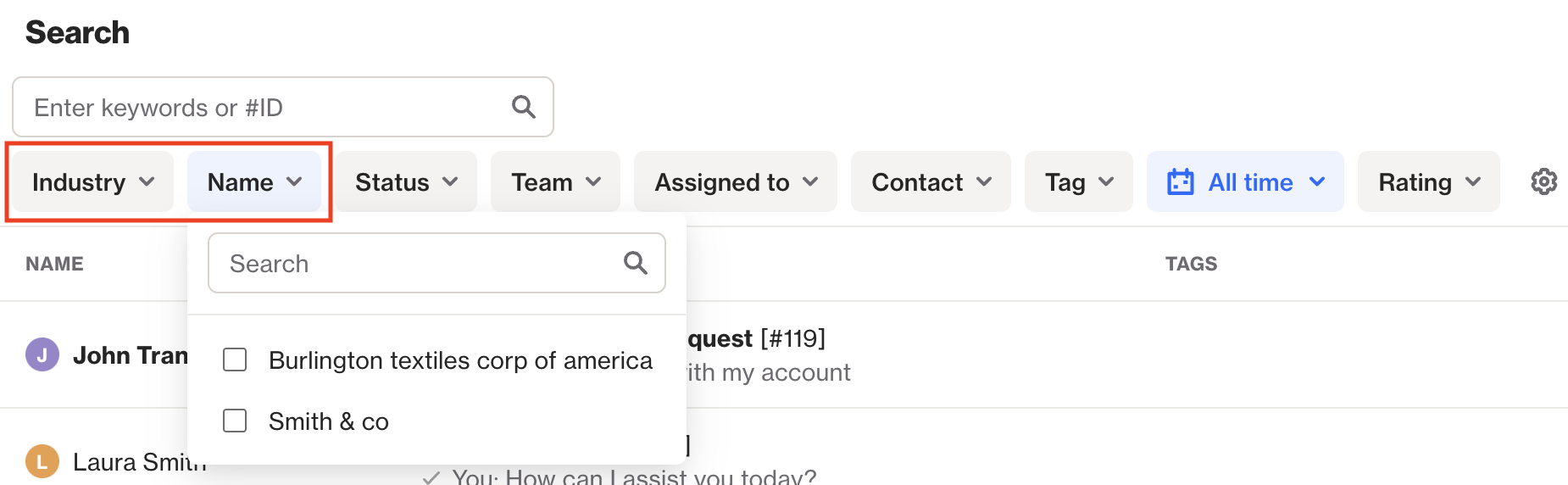Screen dimensions: 1568x485
Task: Open the Status filter dropdown
Action: pyautogui.click(x=406, y=181)
